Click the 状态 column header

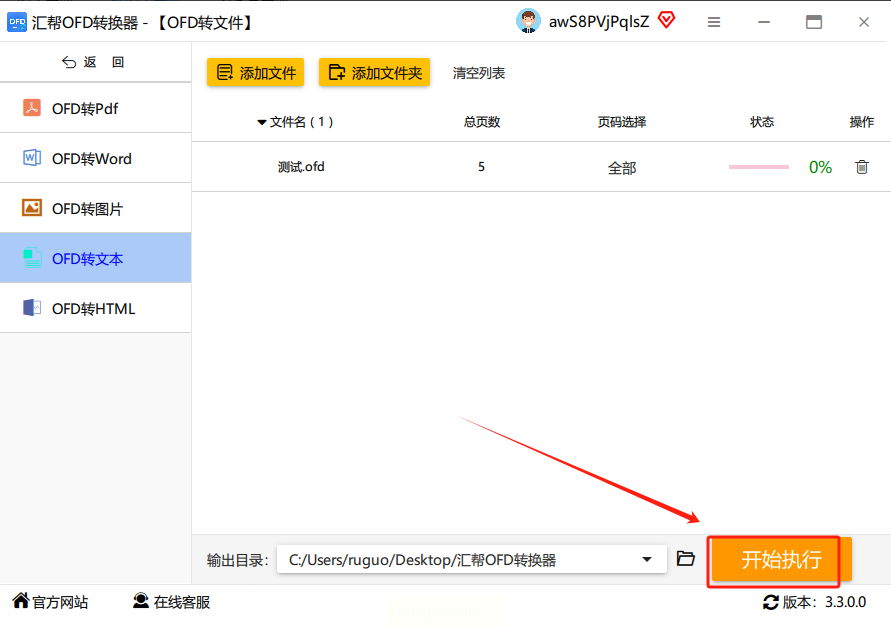coord(762,122)
